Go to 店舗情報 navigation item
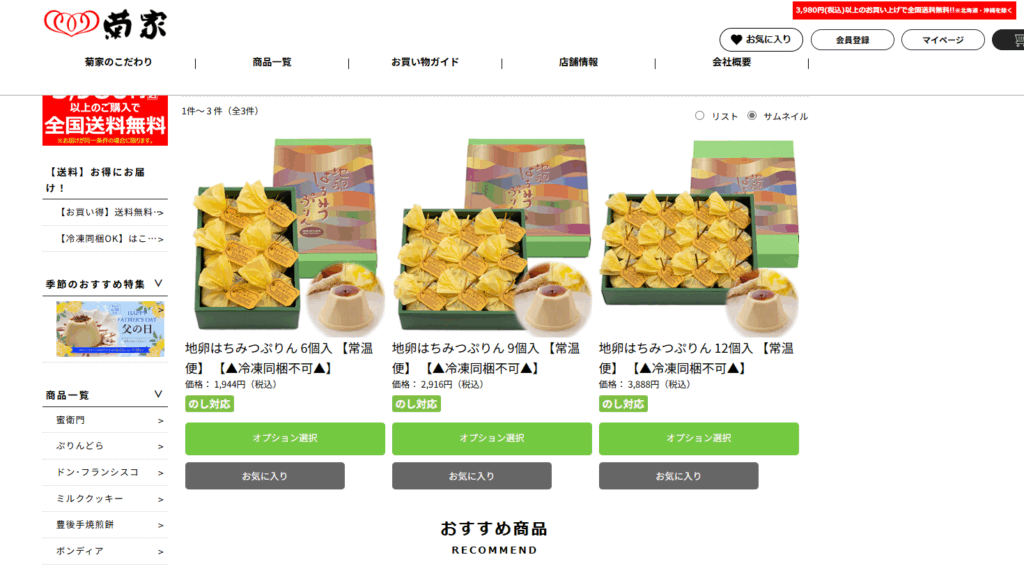Image resolution: width=1024 pixels, height=571 pixels. [x=578, y=62]
